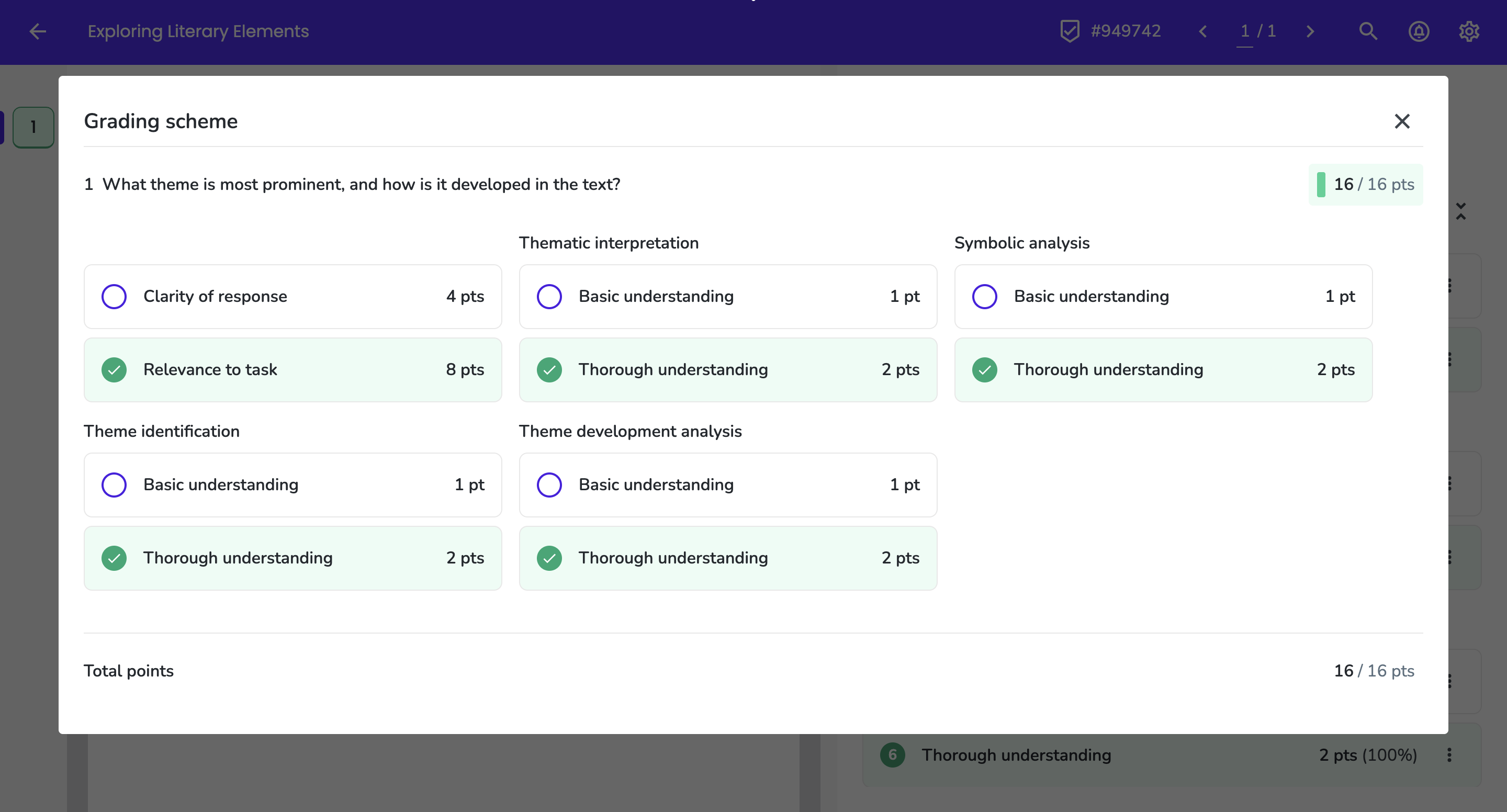The width and height of the screenshot is (1507, 812).
Task: Toggle Thorough understanding under Thematic interpretation
Action: click(x=728, y=370)
